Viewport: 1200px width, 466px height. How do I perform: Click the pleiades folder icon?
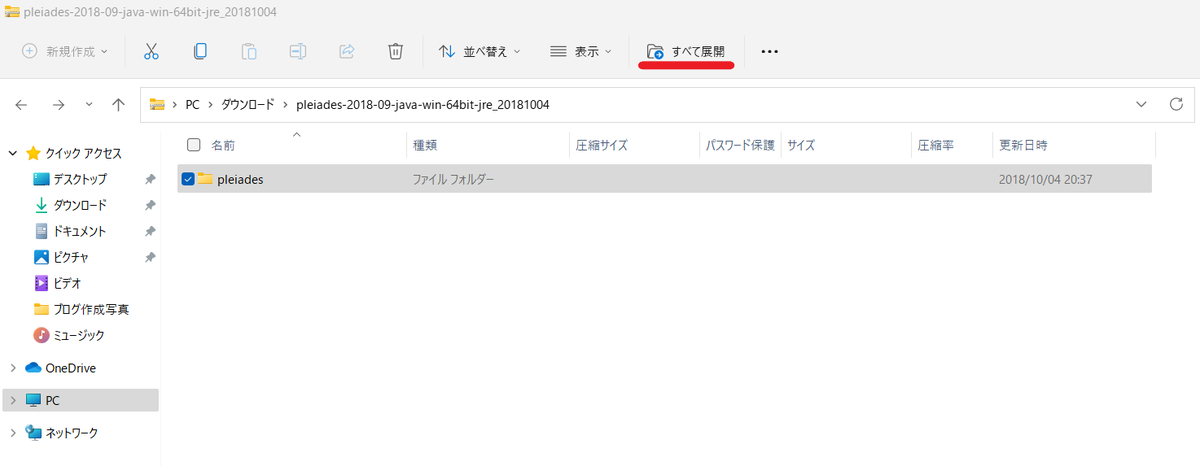point(205,178)
